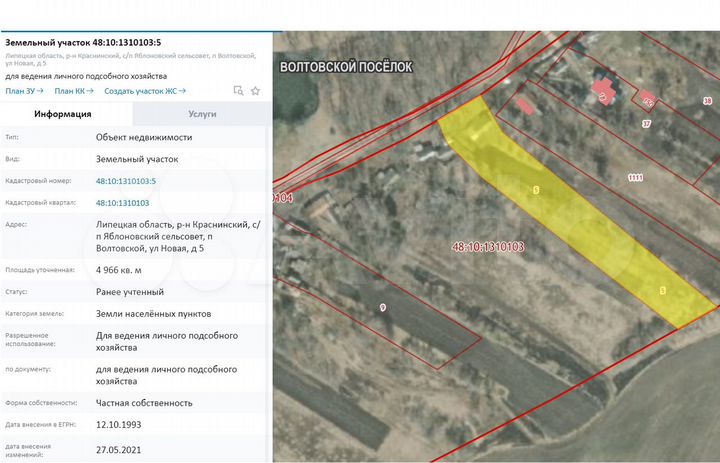Open the План КК link
720x463 pixels.
click(x=74, y=91)
